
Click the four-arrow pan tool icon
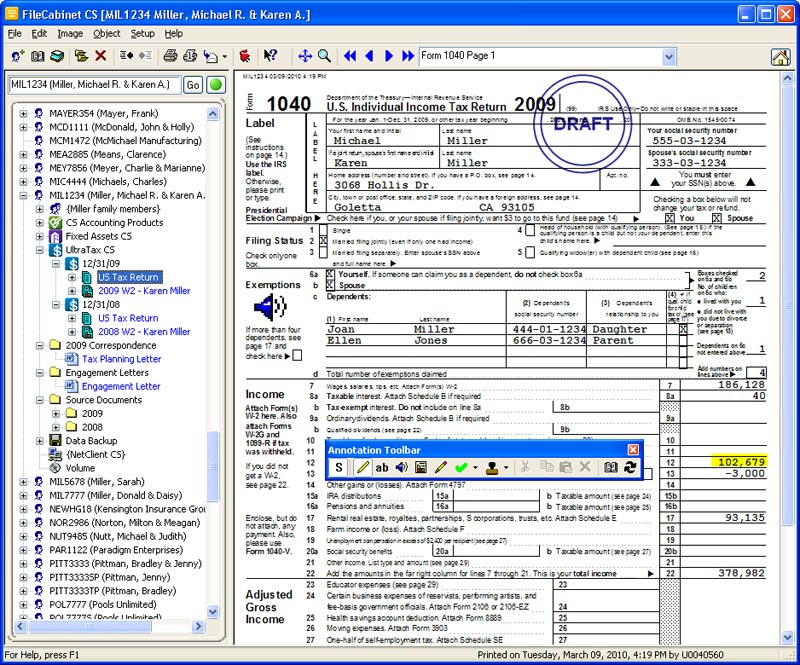tap(305, 56)
